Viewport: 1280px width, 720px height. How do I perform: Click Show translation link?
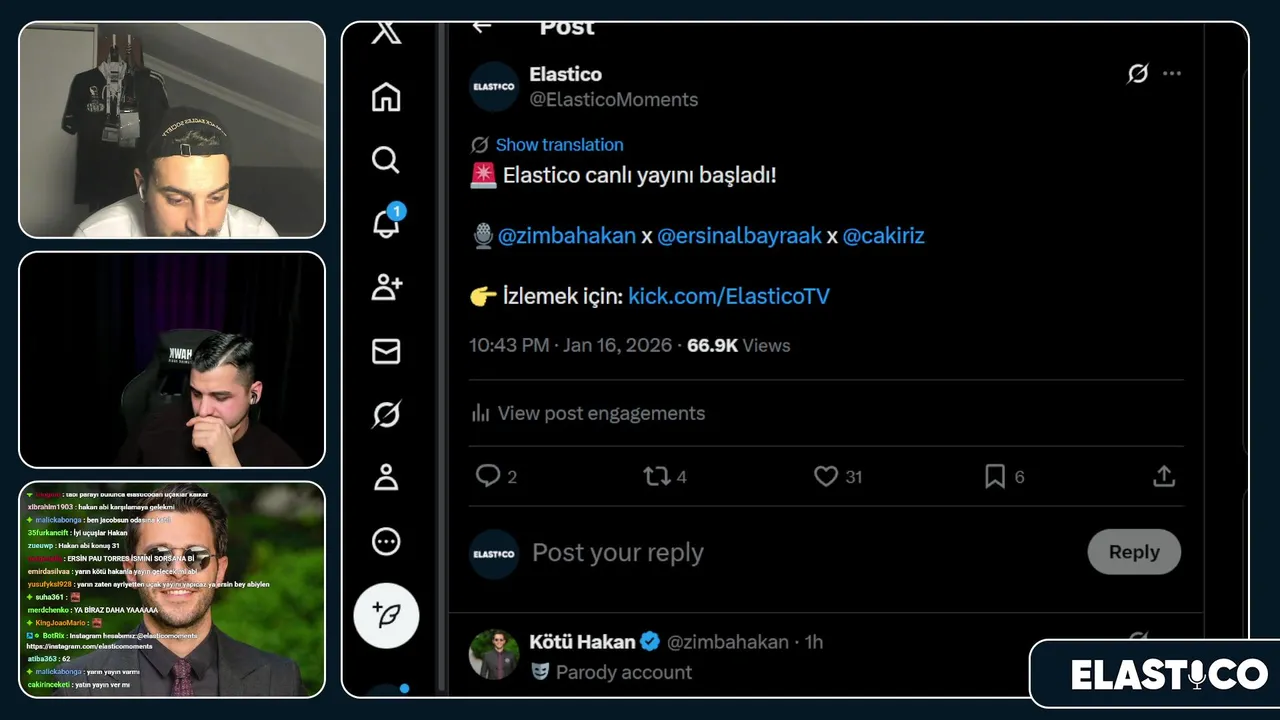pos(559,145)
